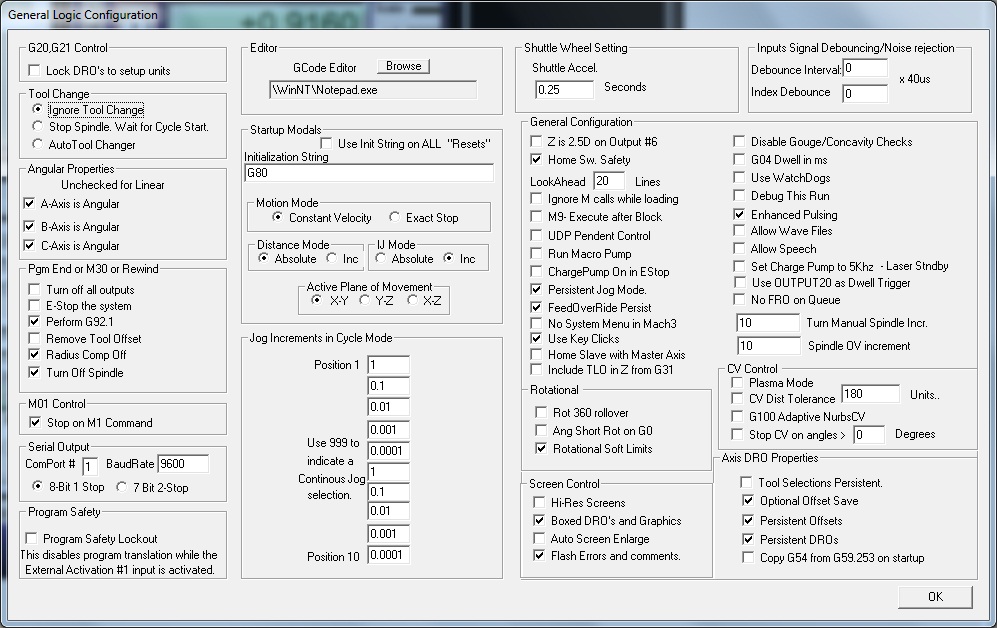
Task: Enable Use Init String on ALL Resets
Action: [x=326, y=144]
